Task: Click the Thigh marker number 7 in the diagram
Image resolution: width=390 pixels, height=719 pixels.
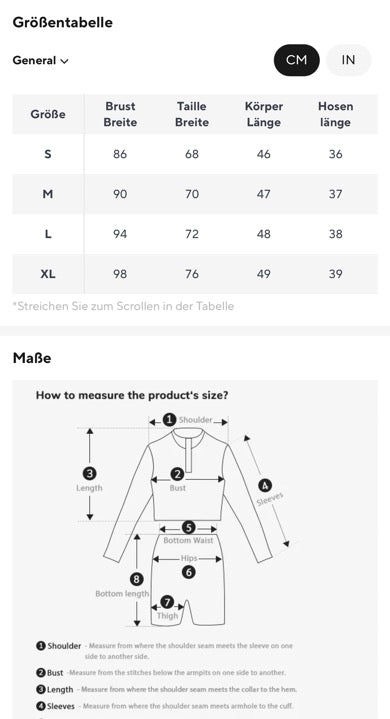Action: (x=167, y=602)
